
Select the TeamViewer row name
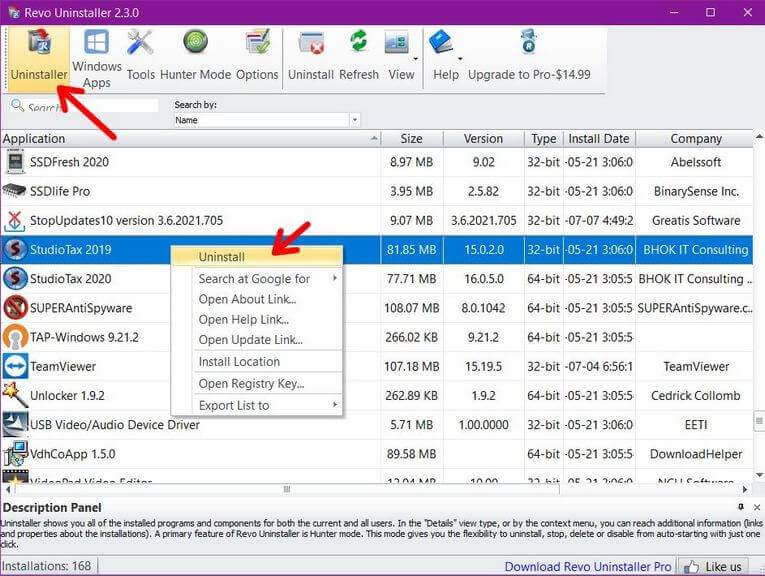[x=63, y=366]
